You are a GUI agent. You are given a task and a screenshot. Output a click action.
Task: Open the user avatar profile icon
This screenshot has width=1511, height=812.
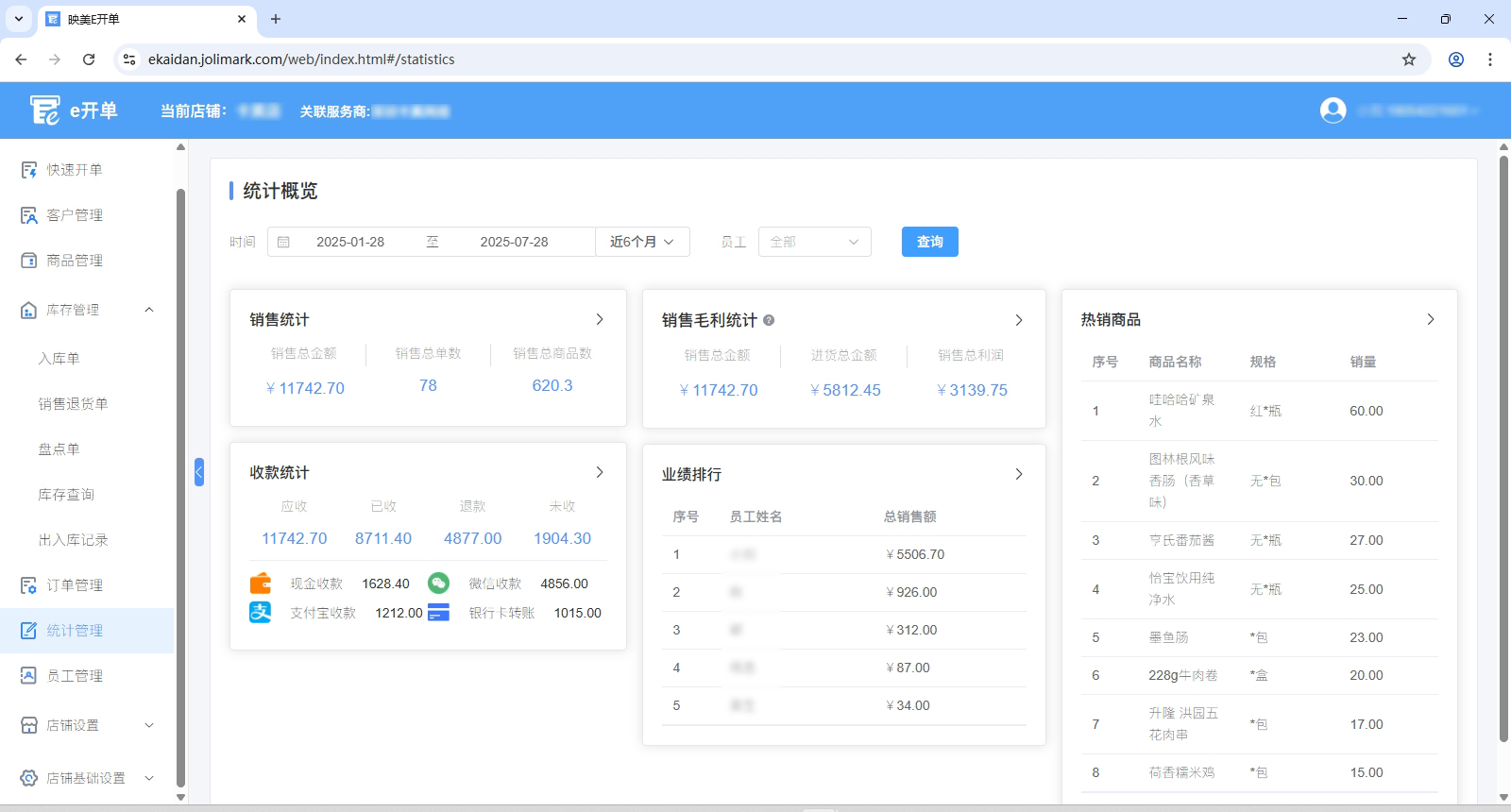pos(1333,110)
